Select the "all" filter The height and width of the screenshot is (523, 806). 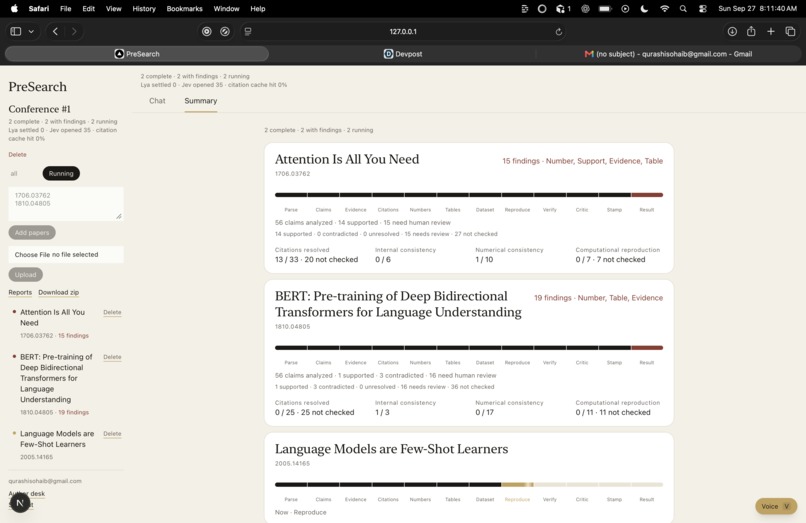pyautogui.click(x=14, y=173)
